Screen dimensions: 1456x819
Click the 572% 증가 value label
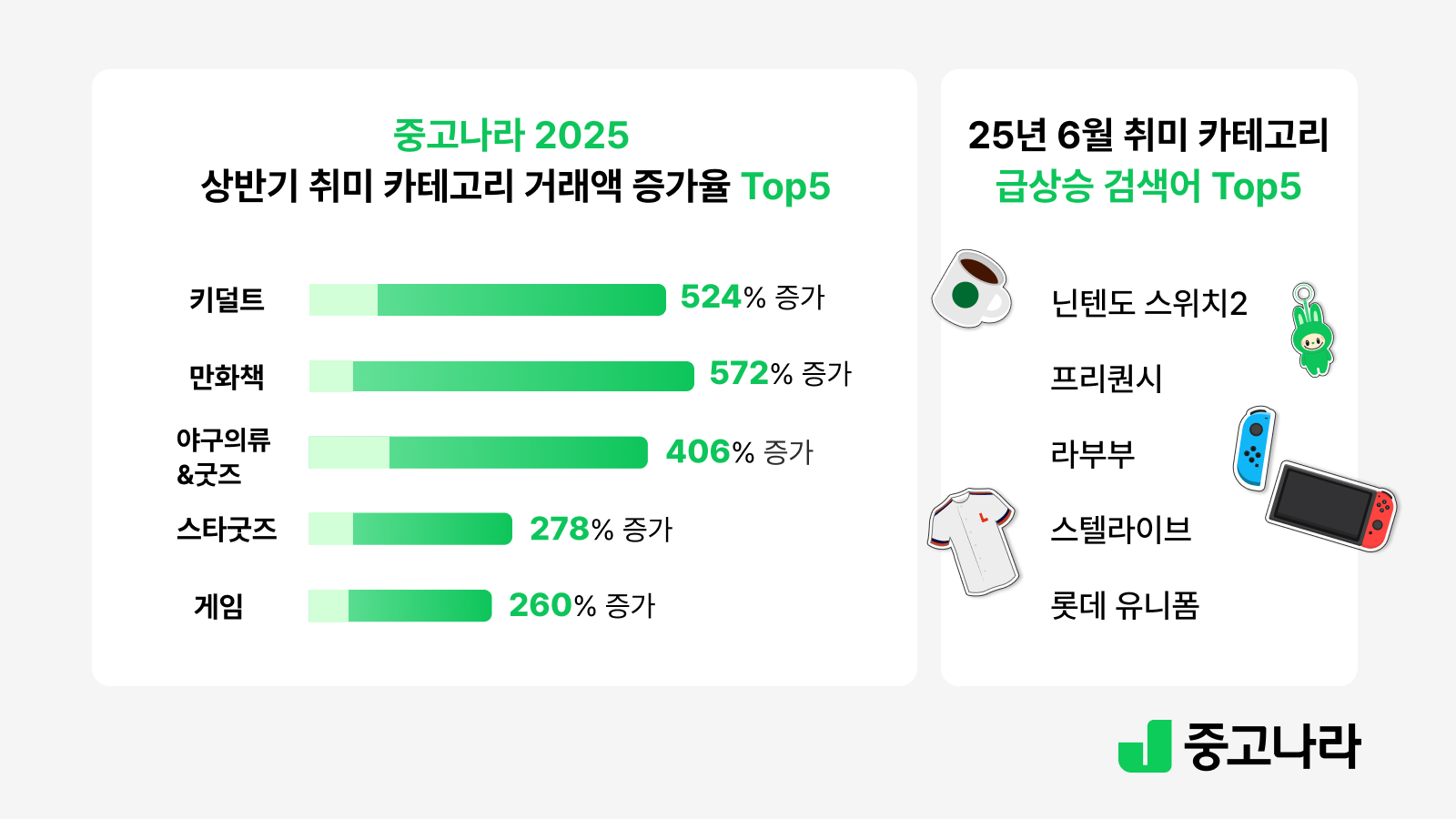[x=781, y=374]
